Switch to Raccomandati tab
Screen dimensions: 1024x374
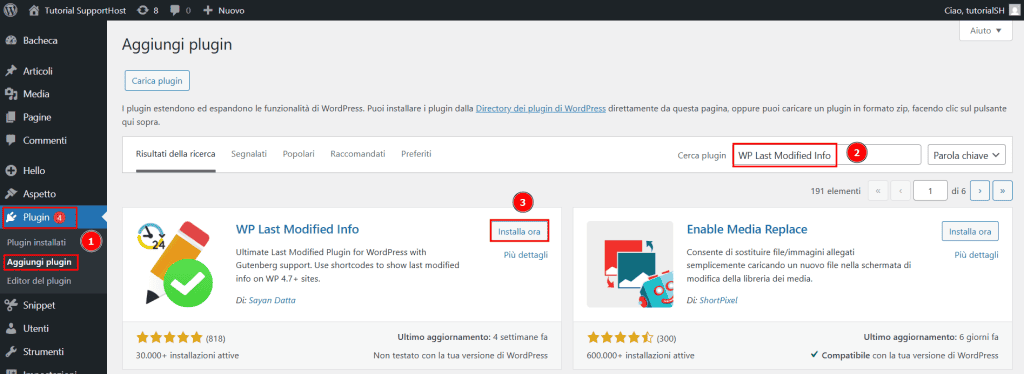358,154
